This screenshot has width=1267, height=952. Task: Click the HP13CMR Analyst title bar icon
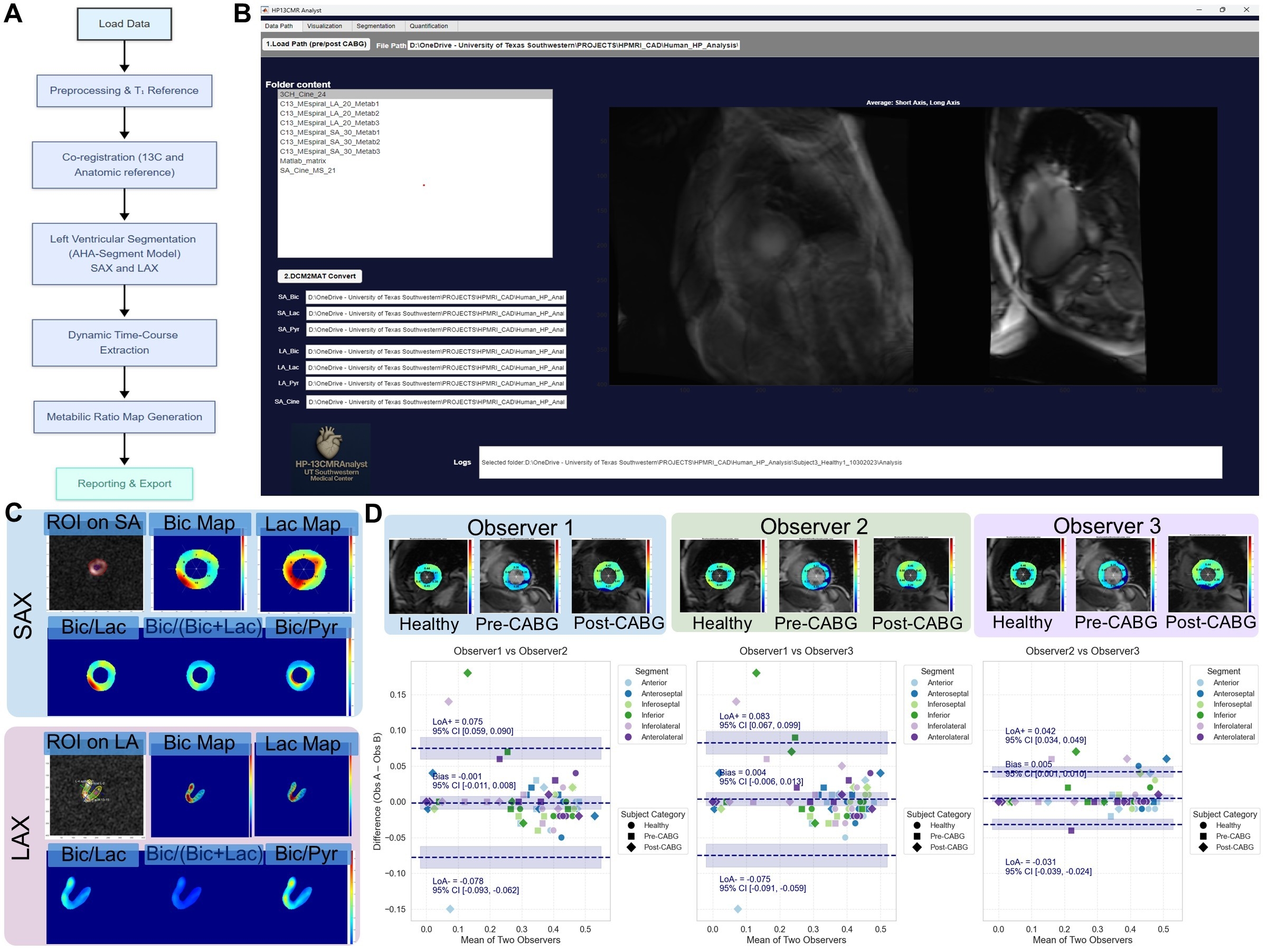264,11
